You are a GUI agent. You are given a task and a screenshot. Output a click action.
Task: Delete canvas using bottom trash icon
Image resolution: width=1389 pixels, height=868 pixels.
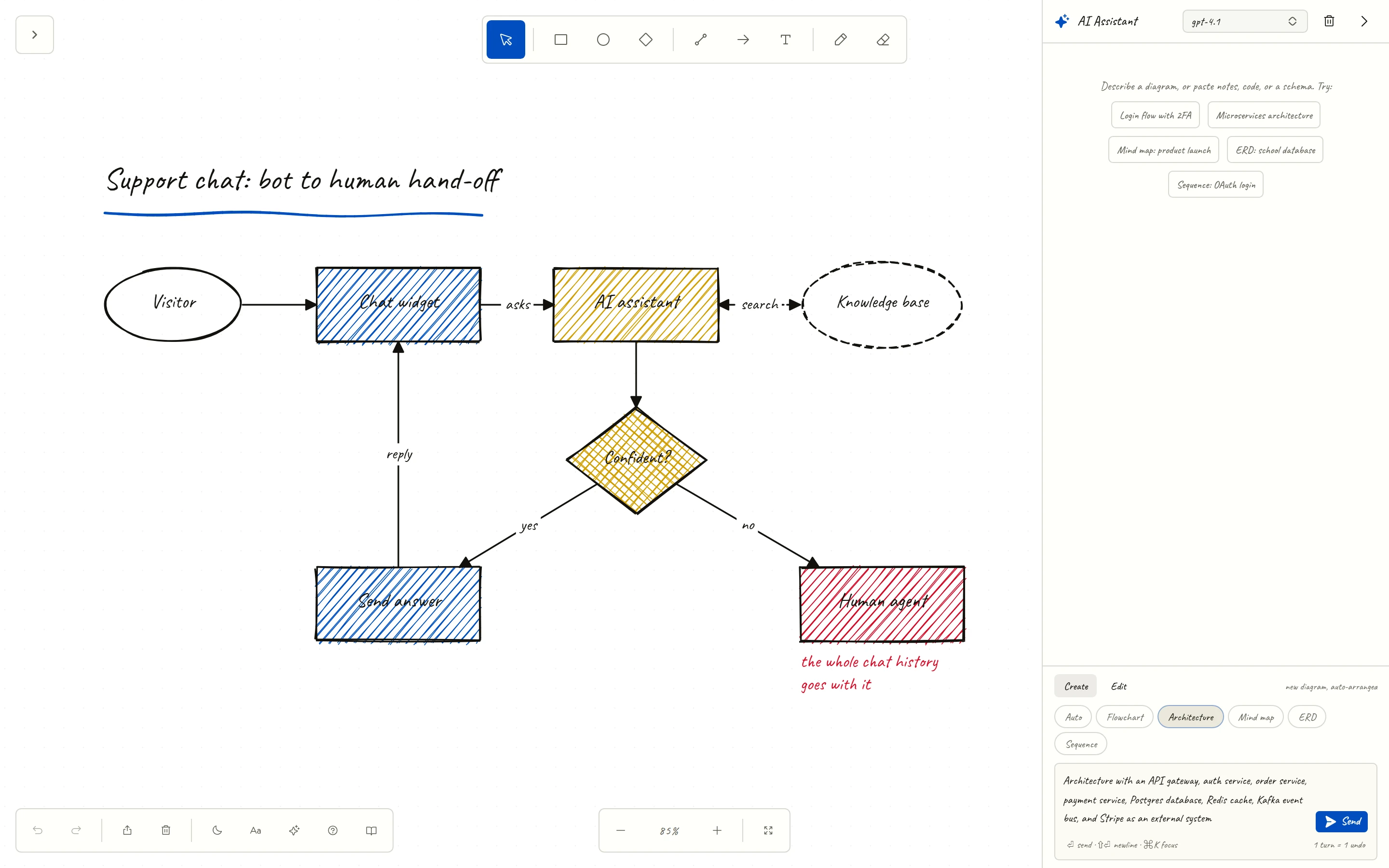point(166,830)
